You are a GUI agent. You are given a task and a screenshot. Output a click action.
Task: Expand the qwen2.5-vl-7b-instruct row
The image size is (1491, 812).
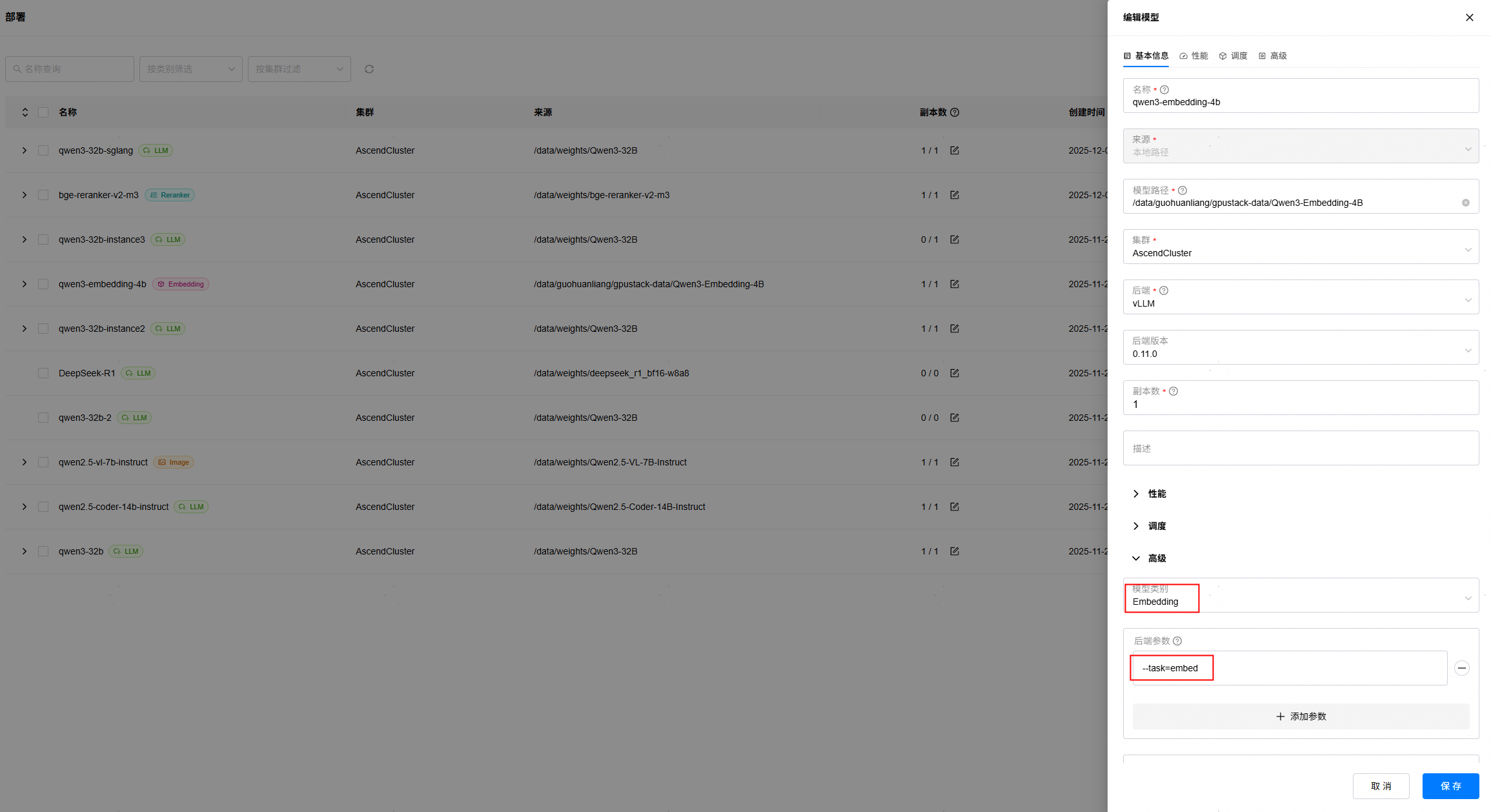[x=25, y=462]
